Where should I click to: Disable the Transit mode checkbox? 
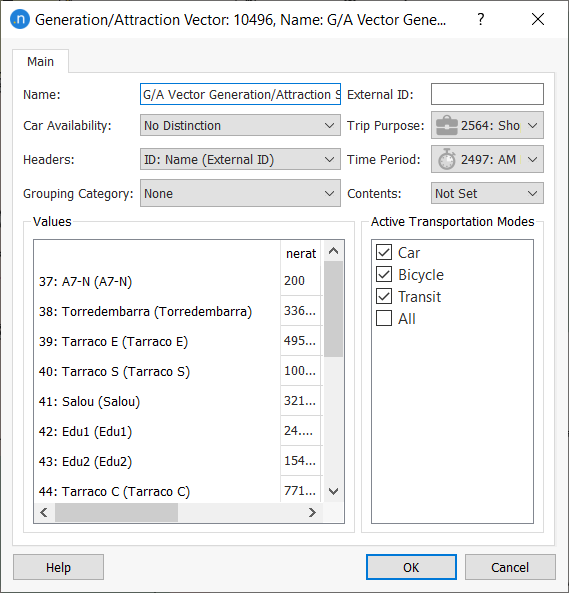click(x=384, y=296)
